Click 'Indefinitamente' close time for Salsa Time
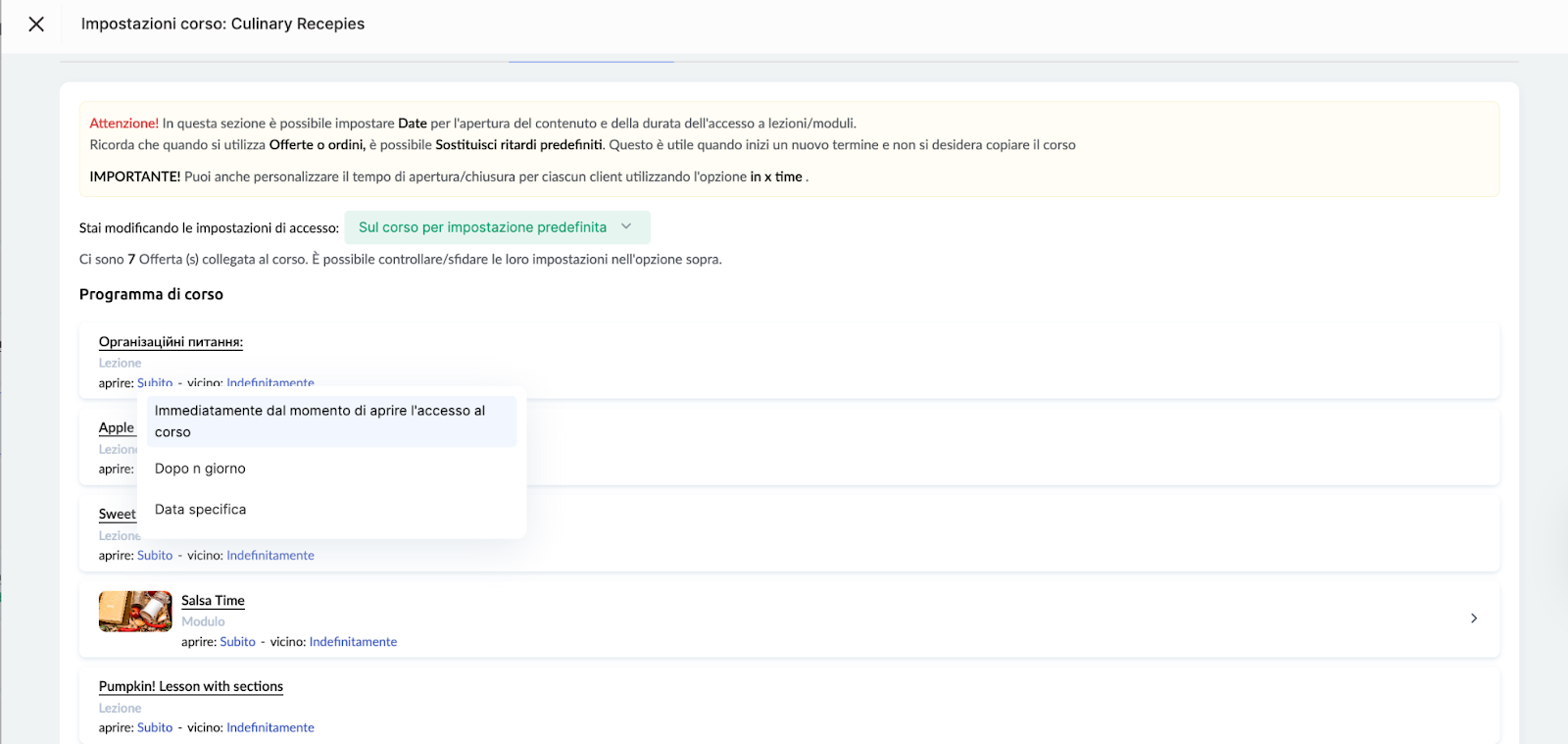Screen dimensions: 1568x744 click(x=353, y=642)
